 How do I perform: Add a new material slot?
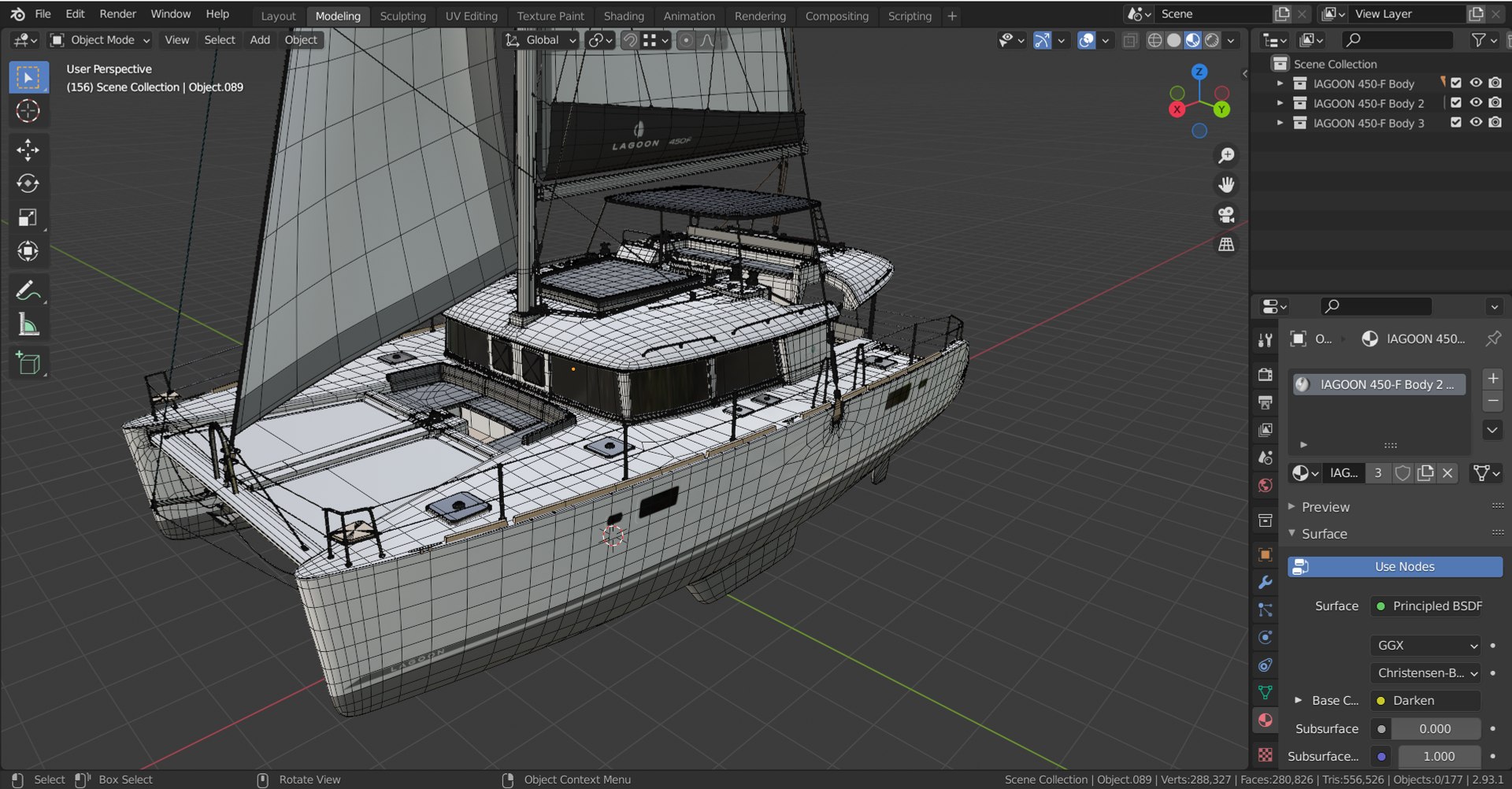pyautogui.click(x=1492, y=379)
